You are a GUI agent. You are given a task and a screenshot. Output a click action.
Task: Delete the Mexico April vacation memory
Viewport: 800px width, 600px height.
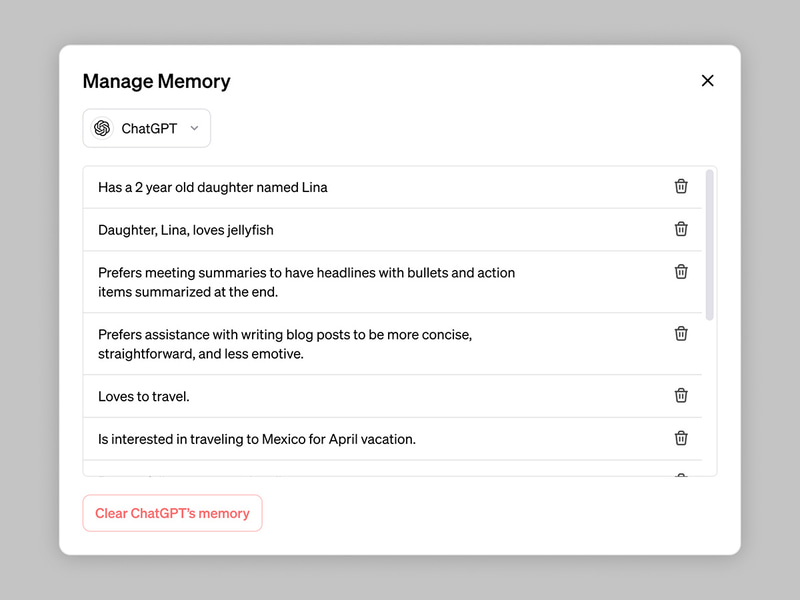(x=681, y=438)
